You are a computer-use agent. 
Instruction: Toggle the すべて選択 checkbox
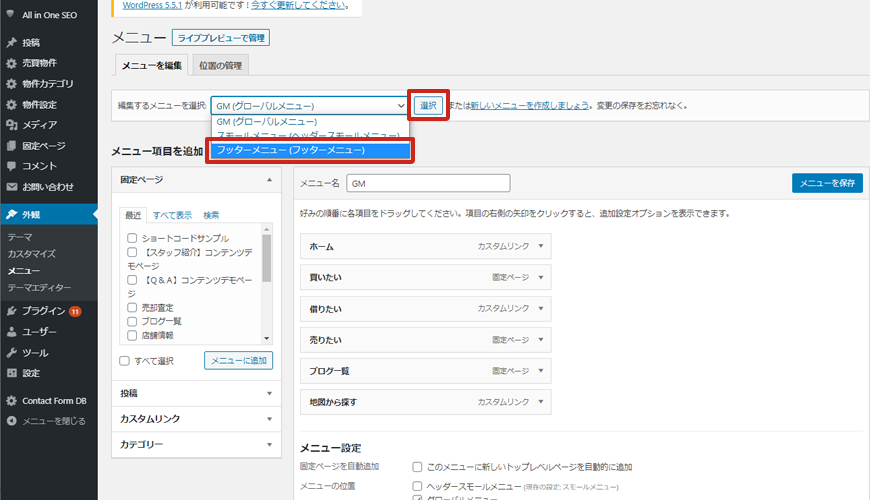(124, 361)
